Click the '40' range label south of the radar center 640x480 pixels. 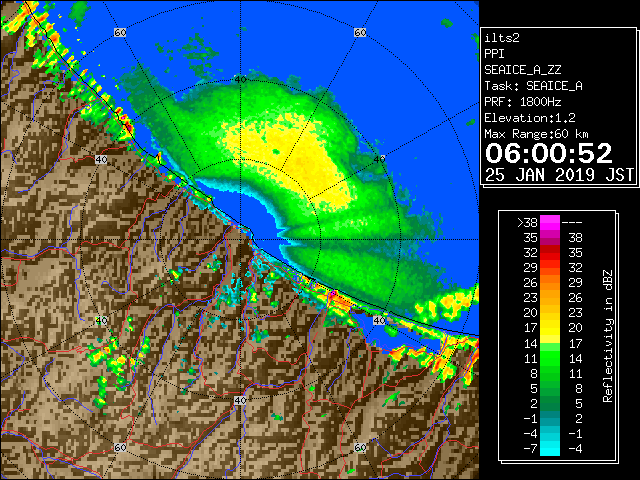[x=240, y=400]
